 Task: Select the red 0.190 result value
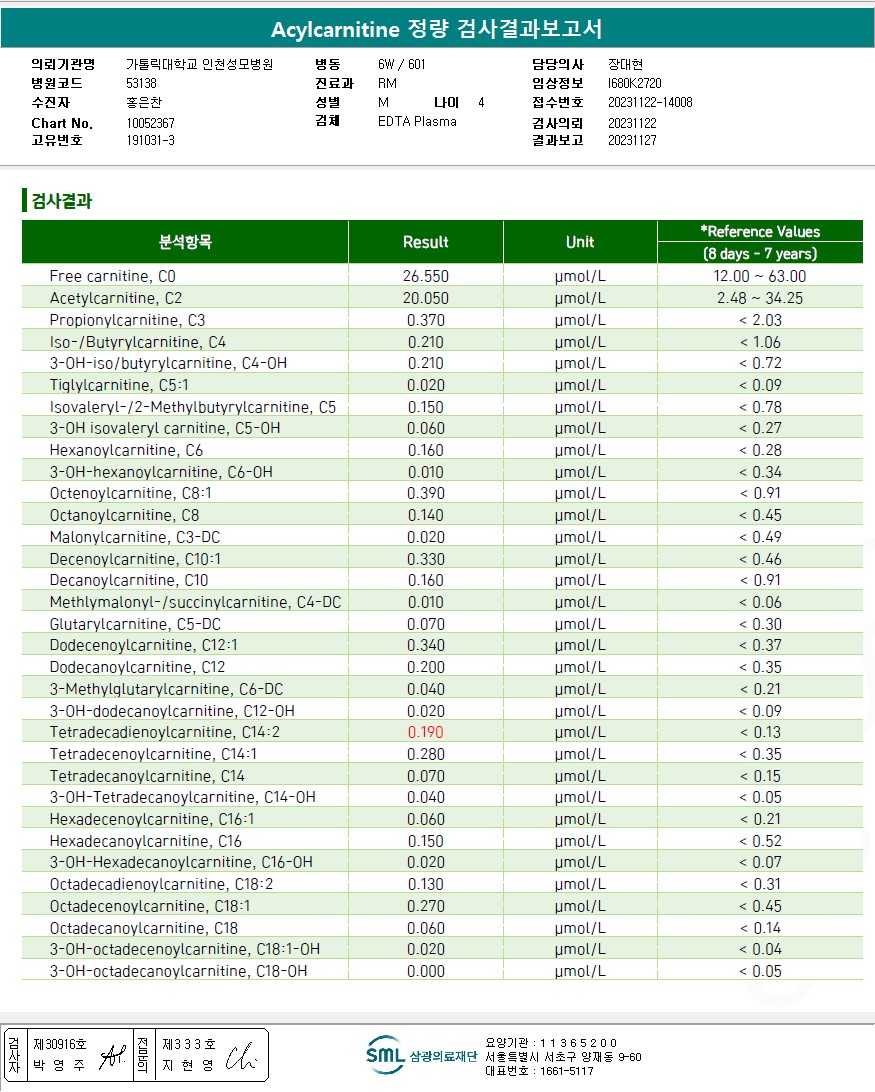click(426, 732)
